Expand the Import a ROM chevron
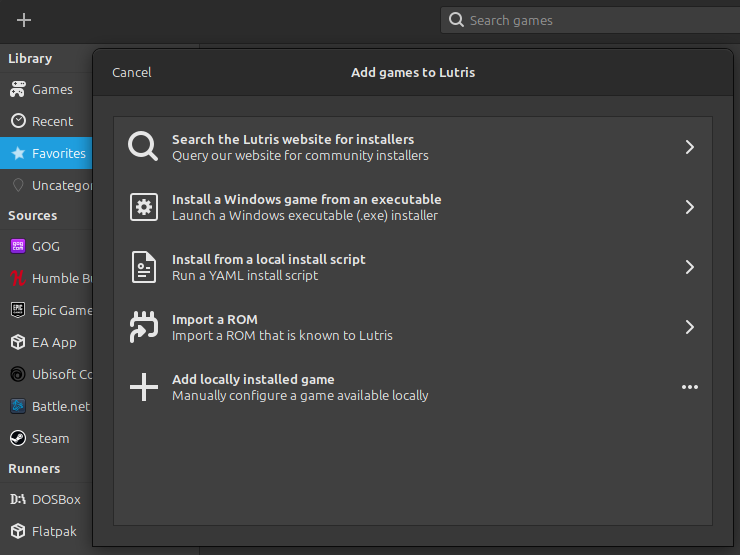Image resolution: width=740 pixels, height=555 pixels. 689,327
